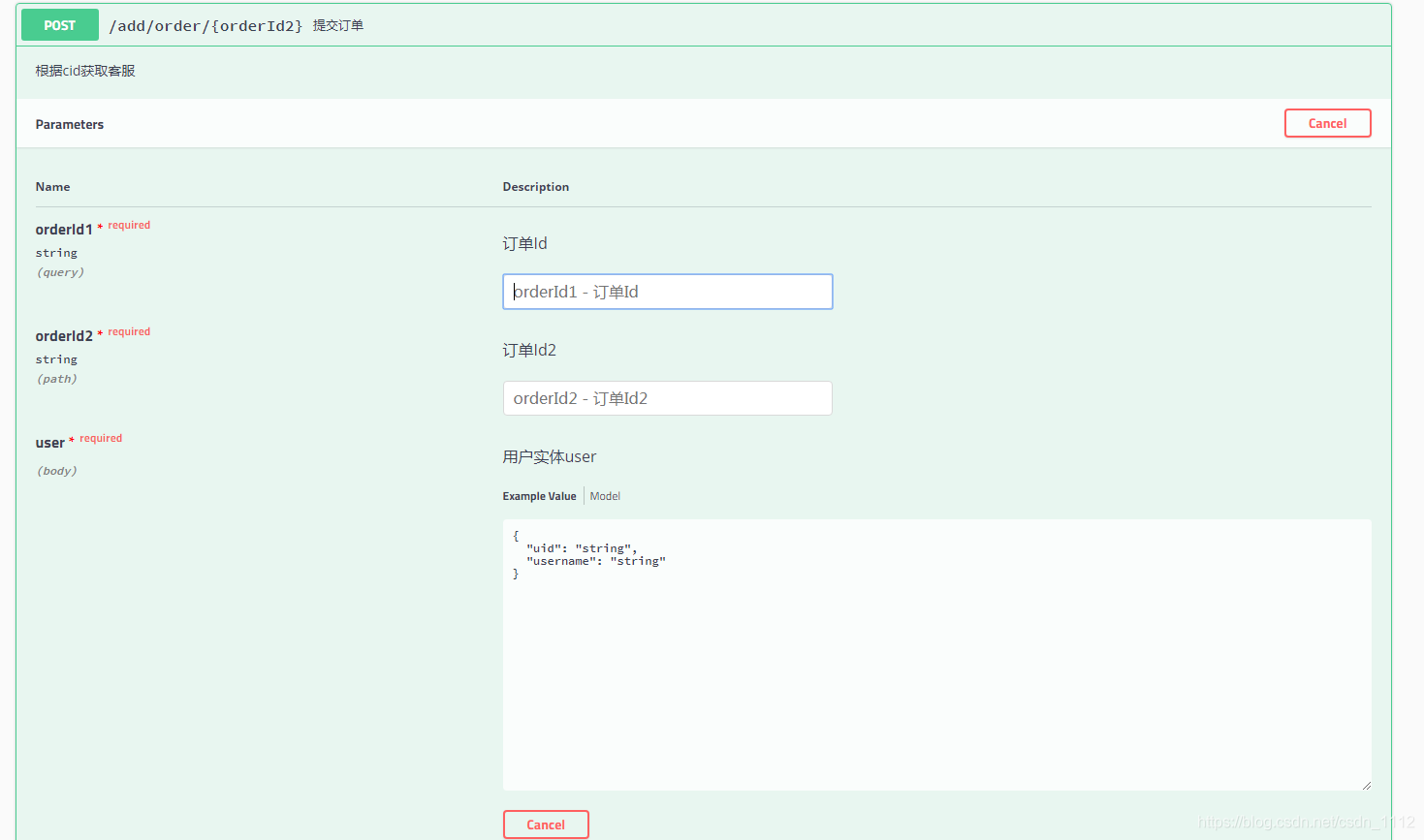This screenshot has width=1424, height=840.
Task: Grab the textarea resize handle corner
Action: (1366, 785)
